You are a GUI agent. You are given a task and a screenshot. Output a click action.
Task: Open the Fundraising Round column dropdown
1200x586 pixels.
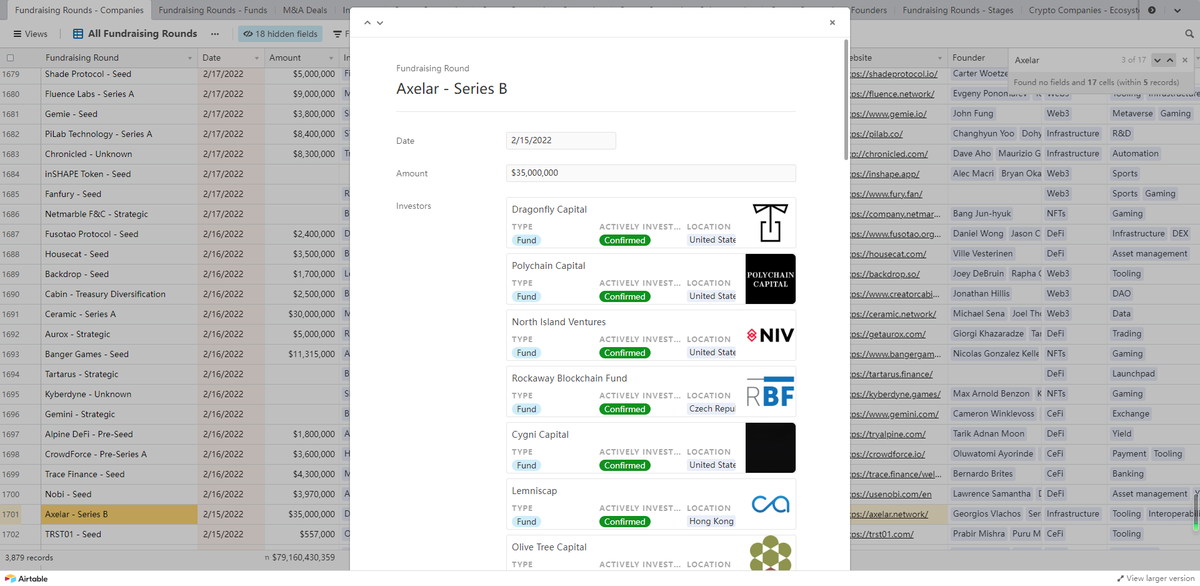click(x=190, y=58)
